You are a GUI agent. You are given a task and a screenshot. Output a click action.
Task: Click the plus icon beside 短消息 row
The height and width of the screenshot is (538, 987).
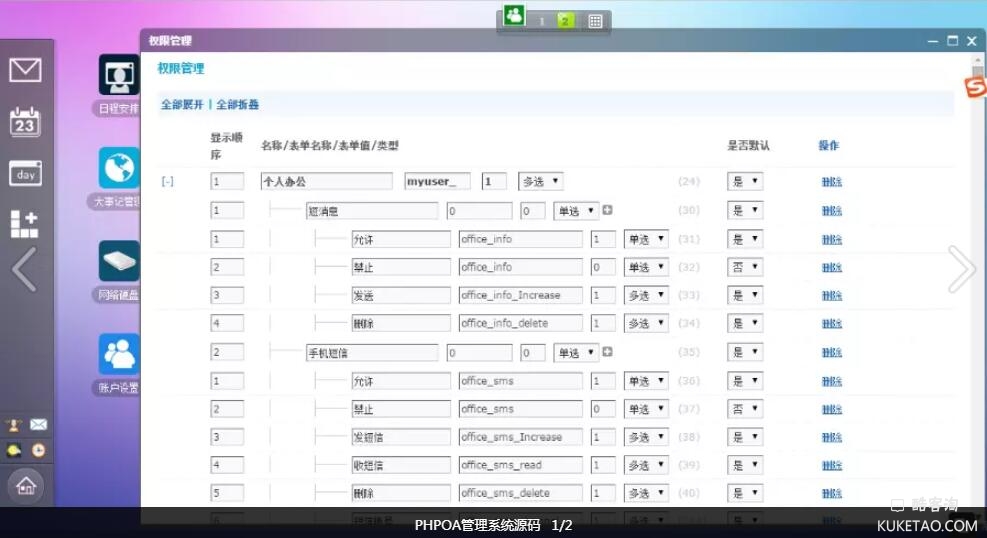(x=607, y=210)
